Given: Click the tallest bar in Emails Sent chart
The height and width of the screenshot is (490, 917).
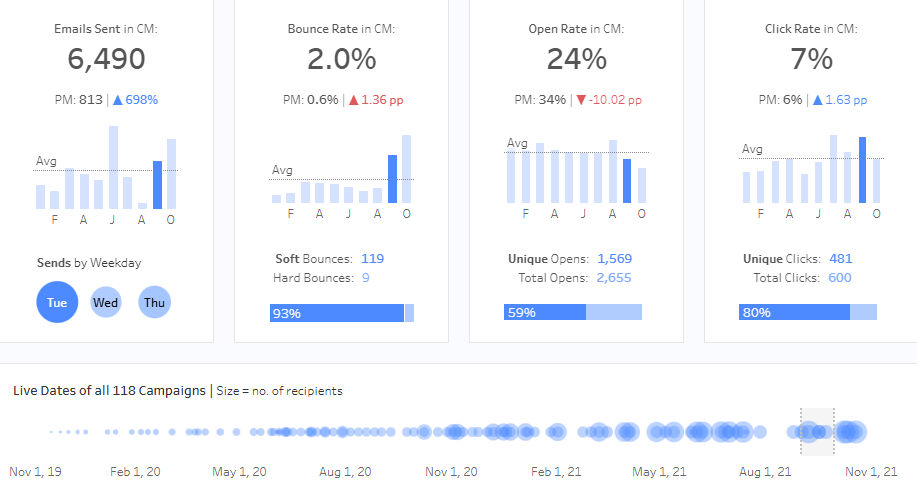Looking at the screenshot, I should coord(114,167).
